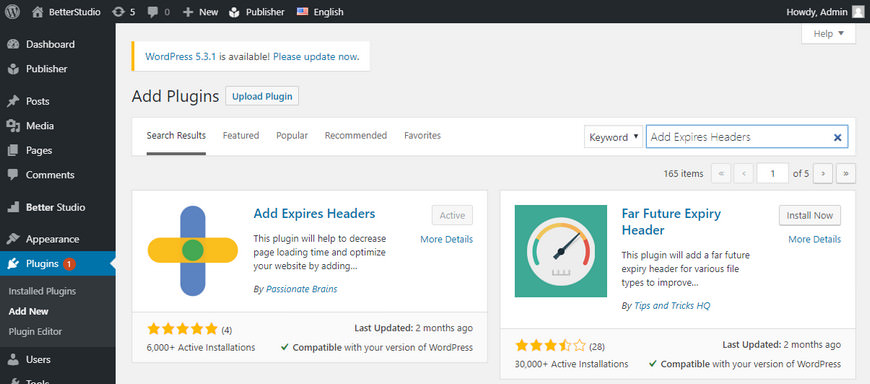The width and height of the screenshot is (870, 384).
Task: Switch to the Featured tab
Action: click(x=241, y=135)
